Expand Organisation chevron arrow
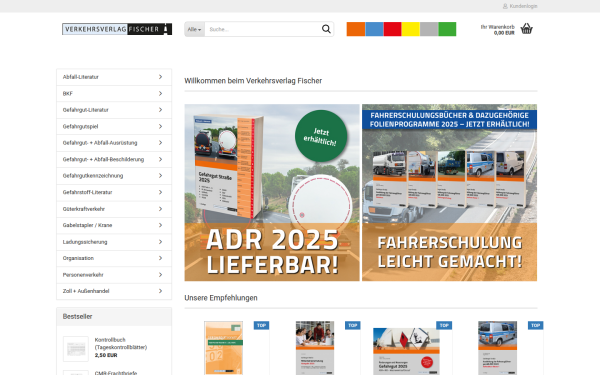600x375 pixels. click(160, 258)
